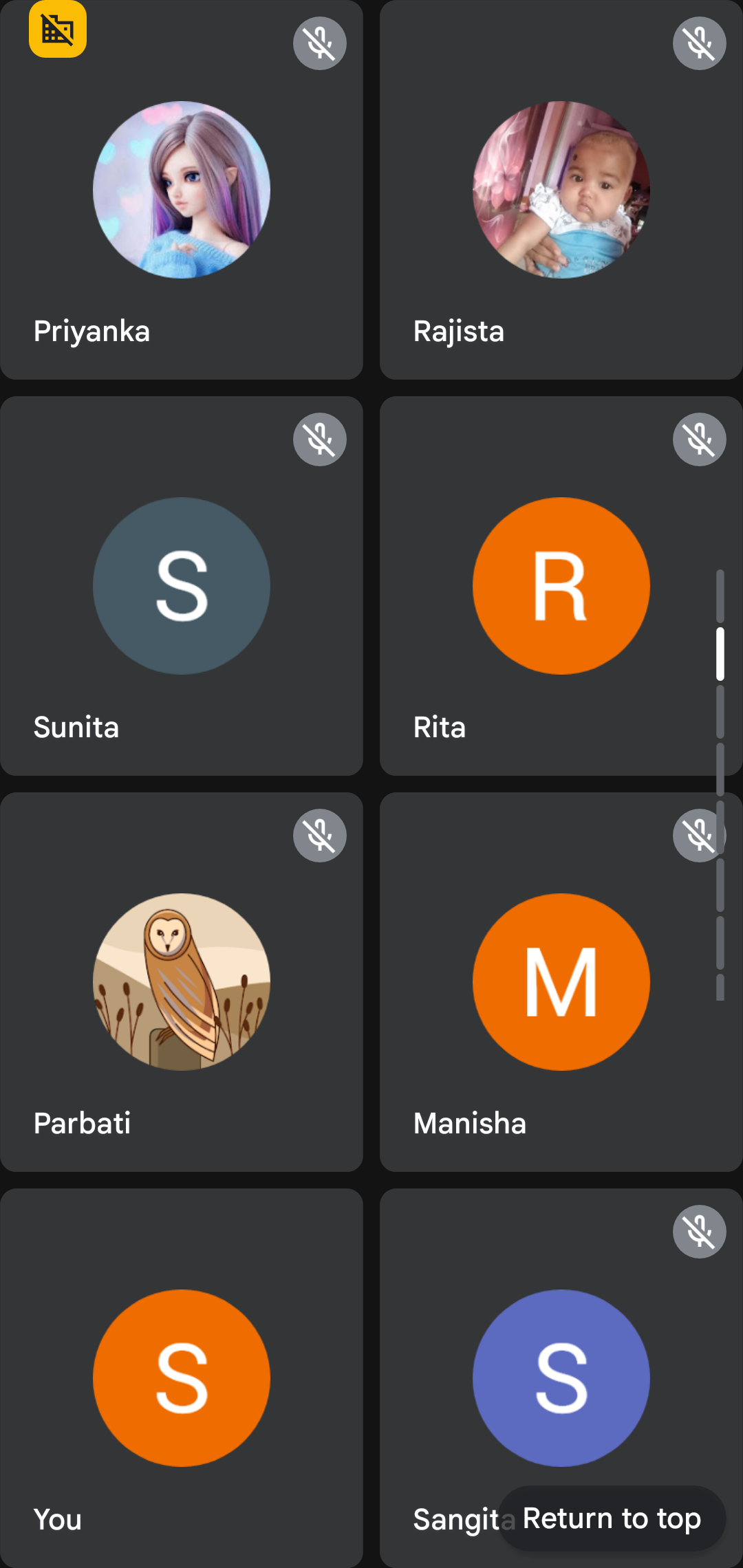Tap Rita's muted microphone icon

(700, 439)
